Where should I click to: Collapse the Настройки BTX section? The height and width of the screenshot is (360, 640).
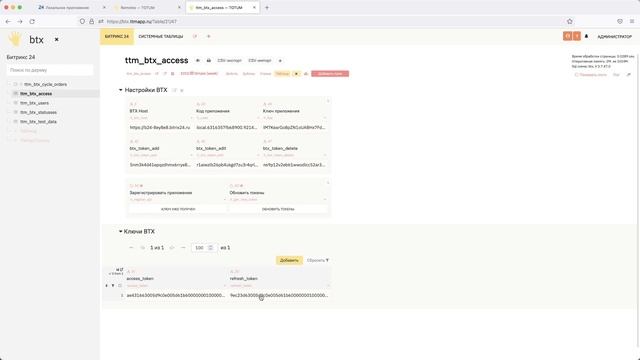click(x=120, y=90)
